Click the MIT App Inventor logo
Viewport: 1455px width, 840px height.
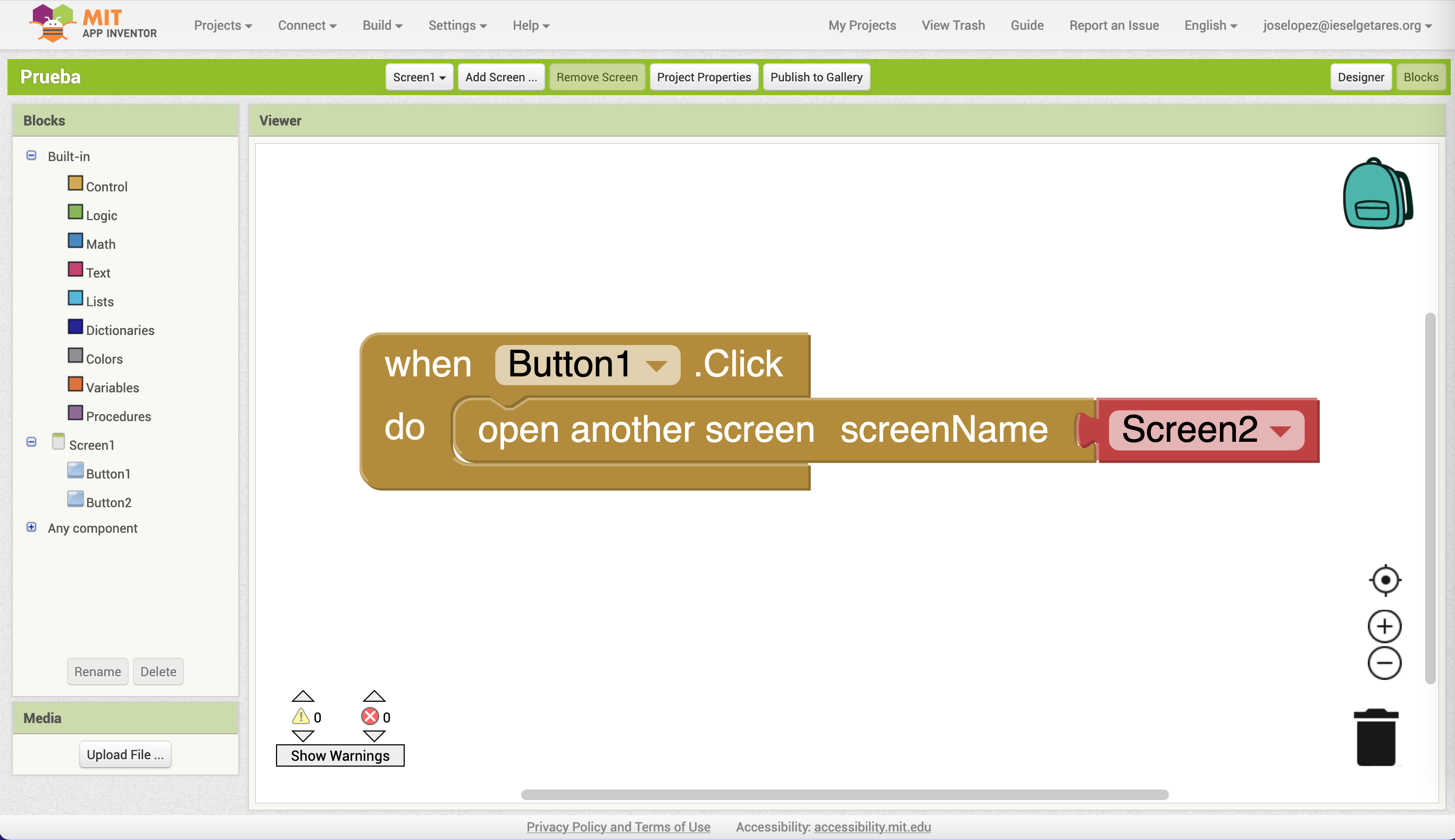[x=93, y=24]
